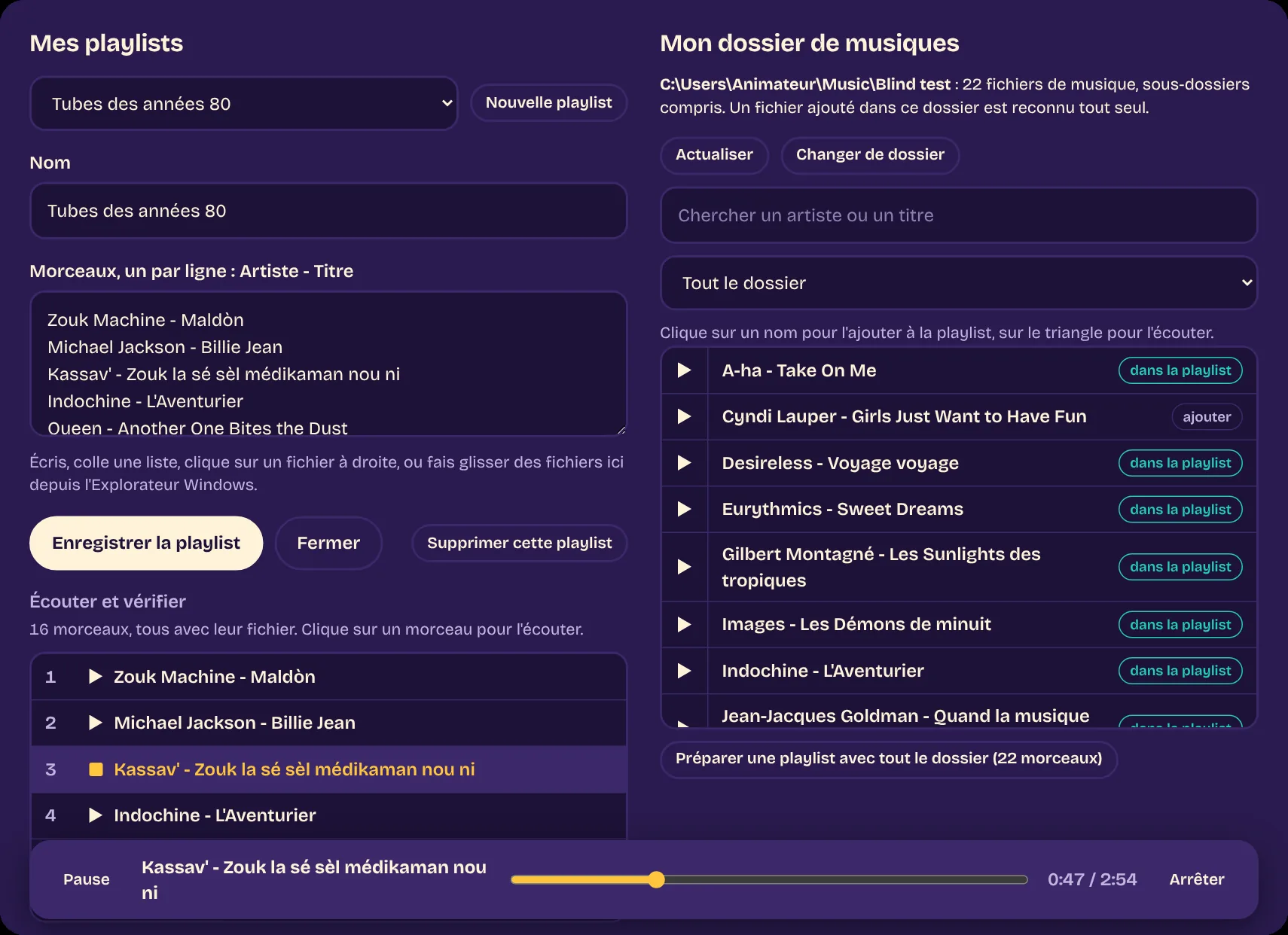Play track 4 Indochine - L'Aventurier triangle
This screenshot has width=1288, height=935.
(x=96, y=815)
